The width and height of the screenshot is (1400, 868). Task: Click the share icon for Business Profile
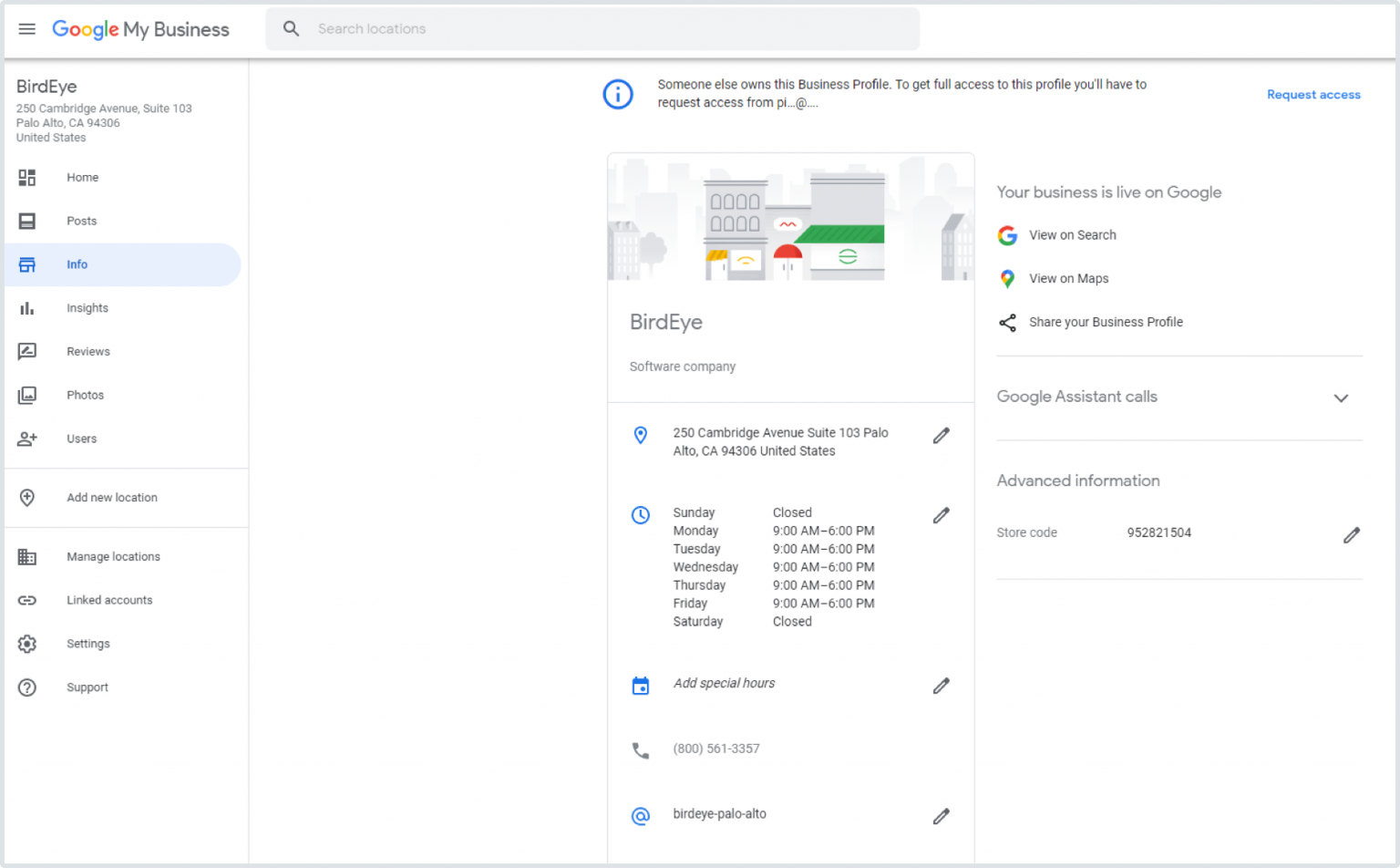[1007, 323]
